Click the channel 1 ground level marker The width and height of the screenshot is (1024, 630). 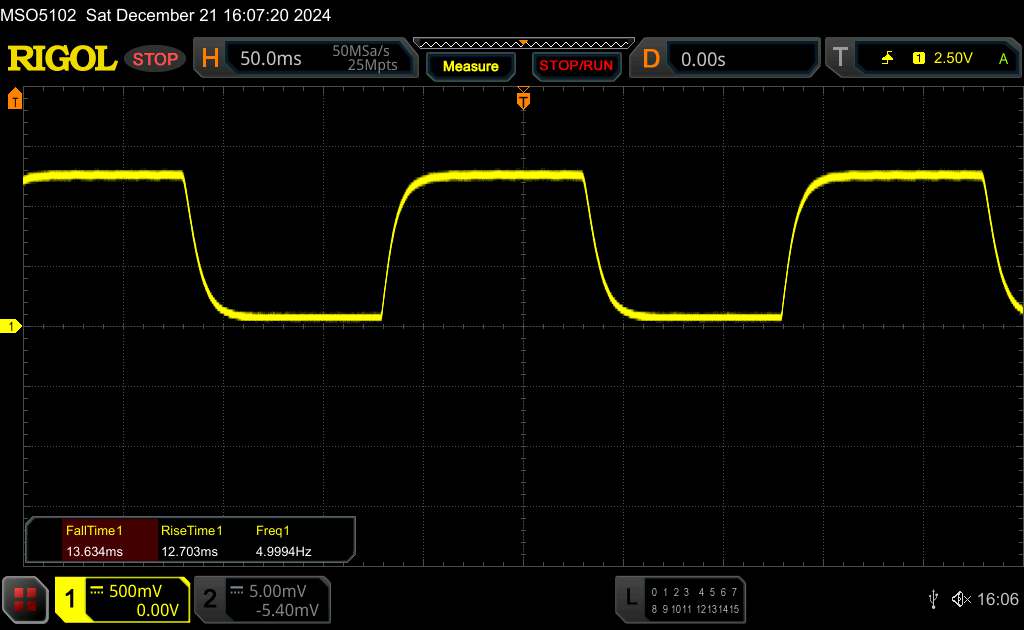10,326
